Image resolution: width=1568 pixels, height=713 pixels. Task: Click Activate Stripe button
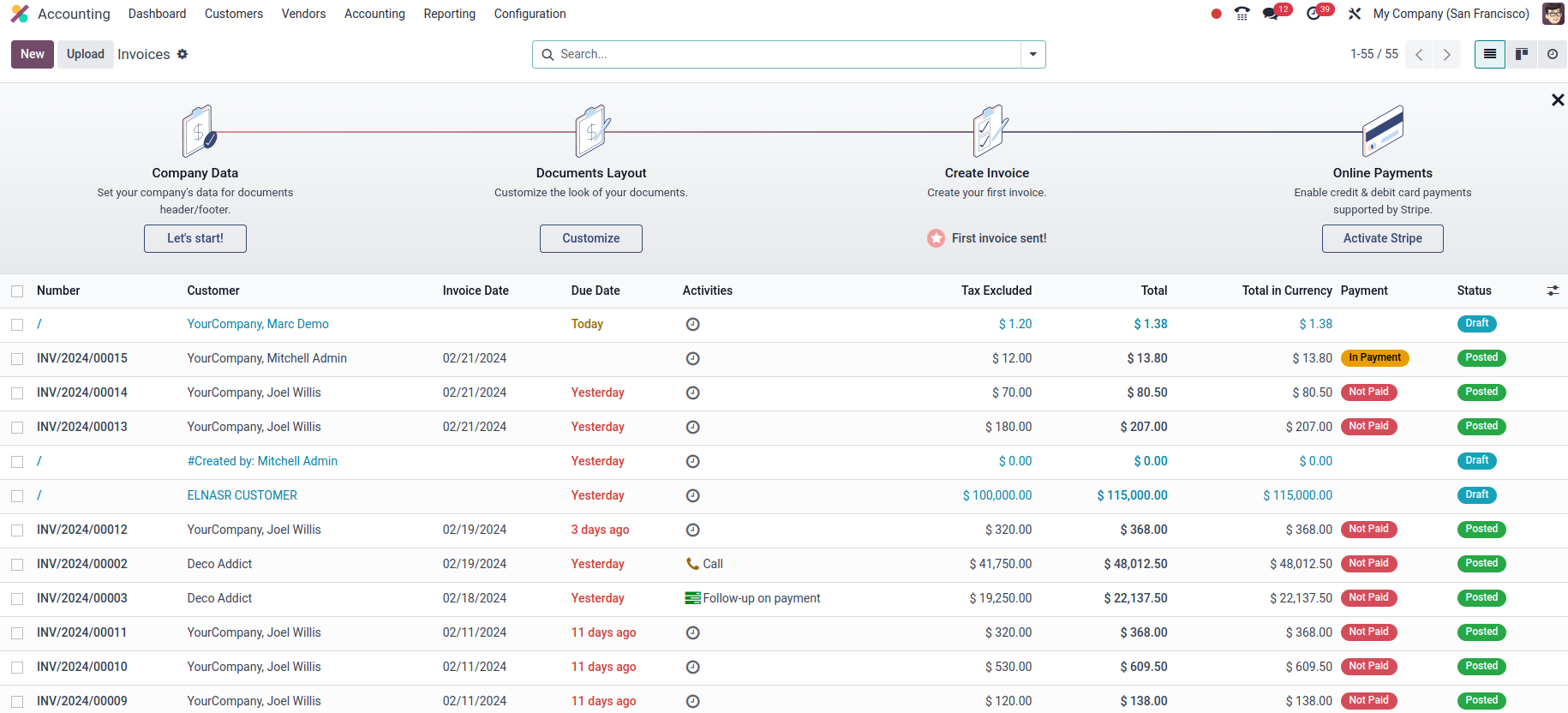[1383, 238]
